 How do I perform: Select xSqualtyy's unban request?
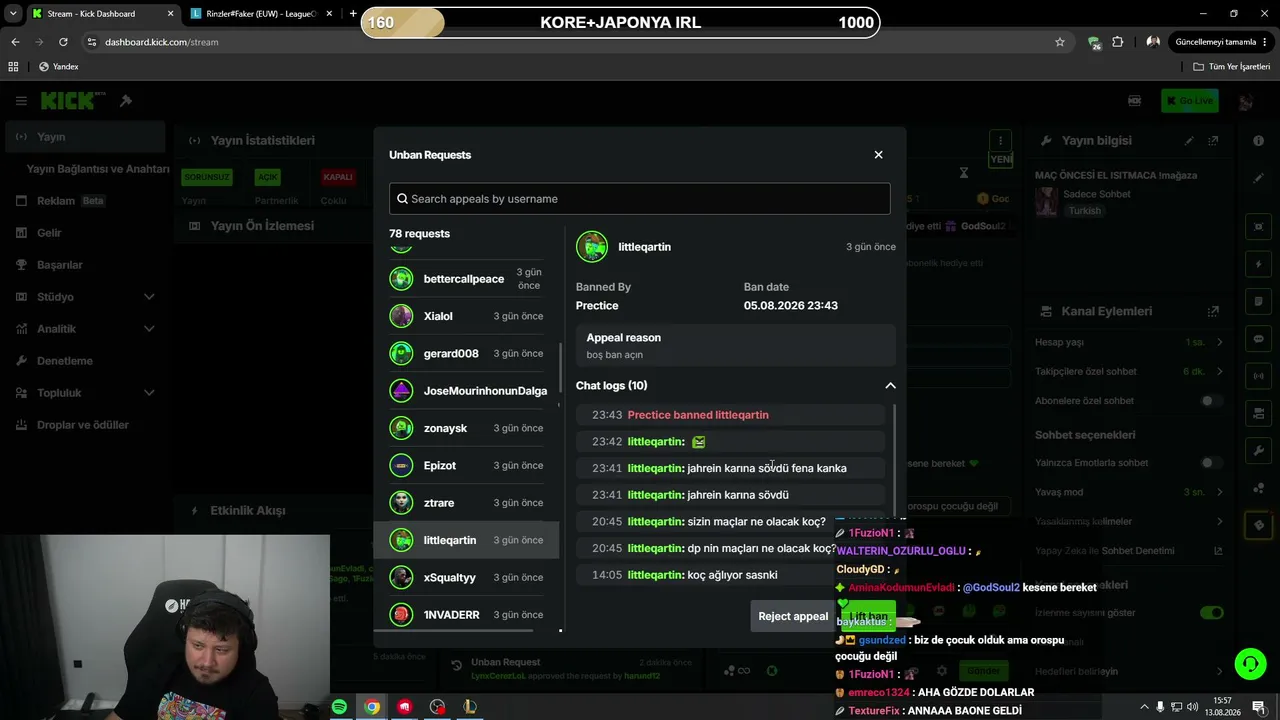(x=466, y=577)
